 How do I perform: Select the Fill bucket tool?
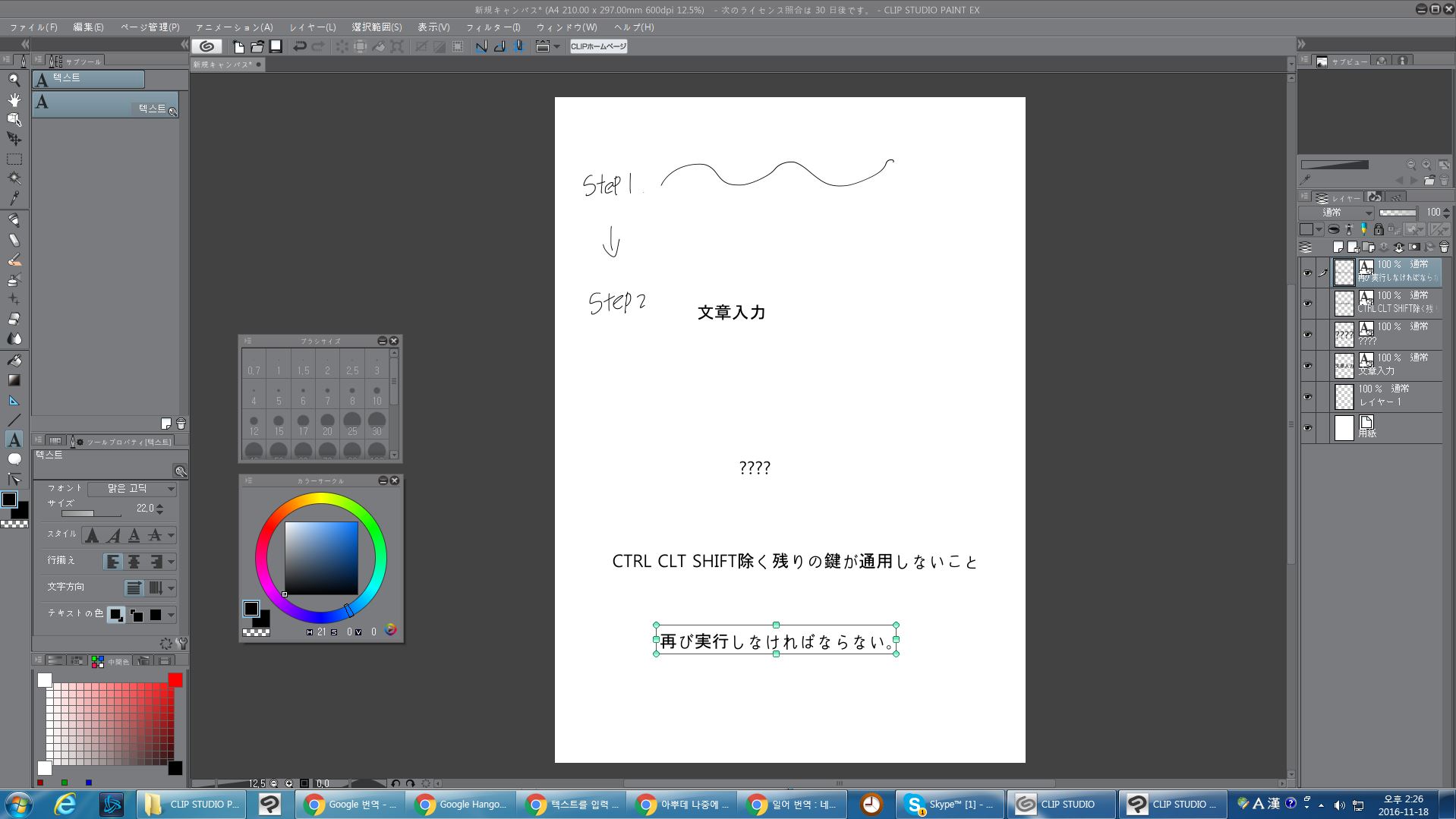14,361
